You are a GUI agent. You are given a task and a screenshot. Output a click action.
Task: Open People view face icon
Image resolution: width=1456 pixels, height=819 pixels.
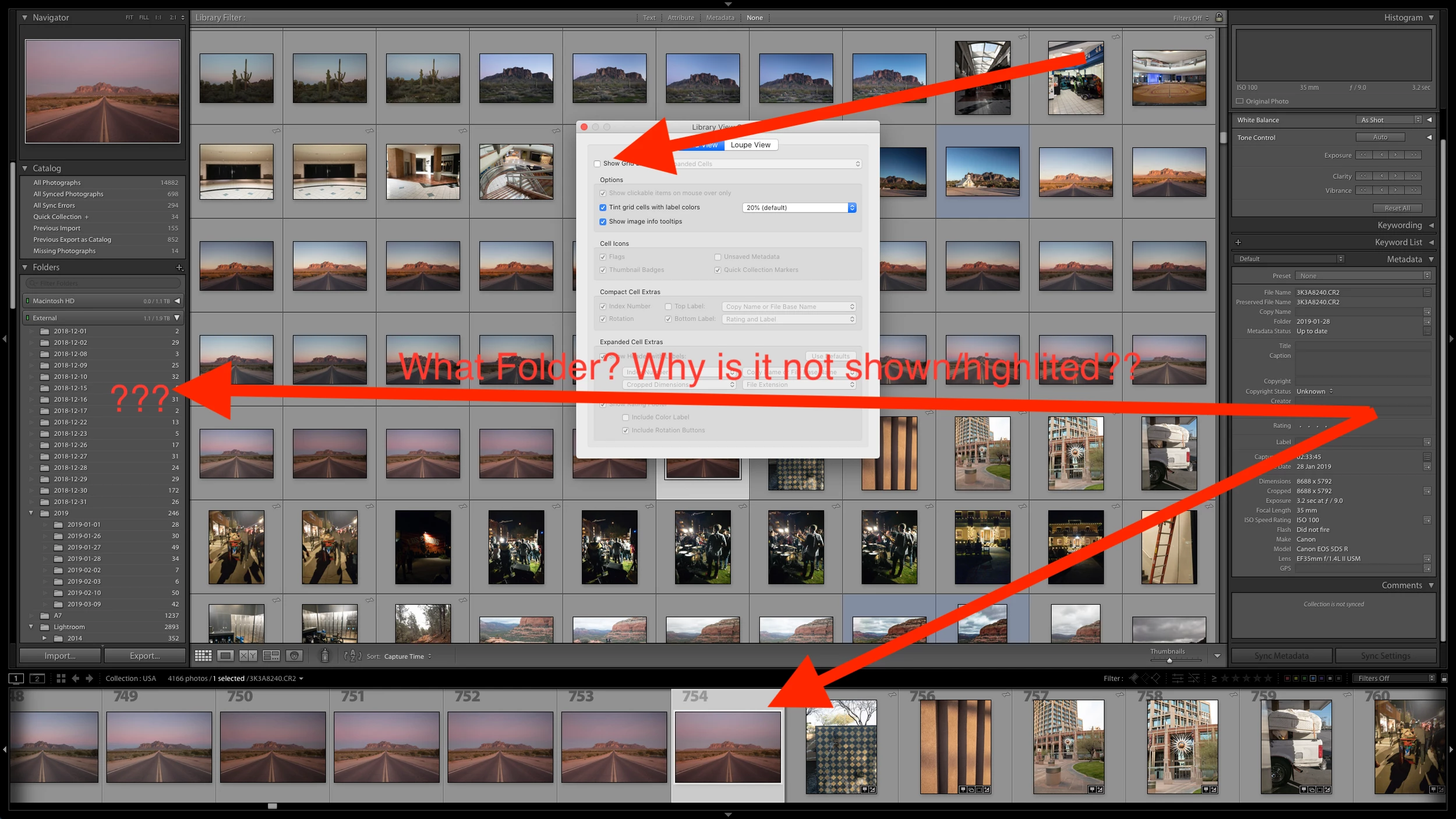pyautogui.click(x=295, y=656)
